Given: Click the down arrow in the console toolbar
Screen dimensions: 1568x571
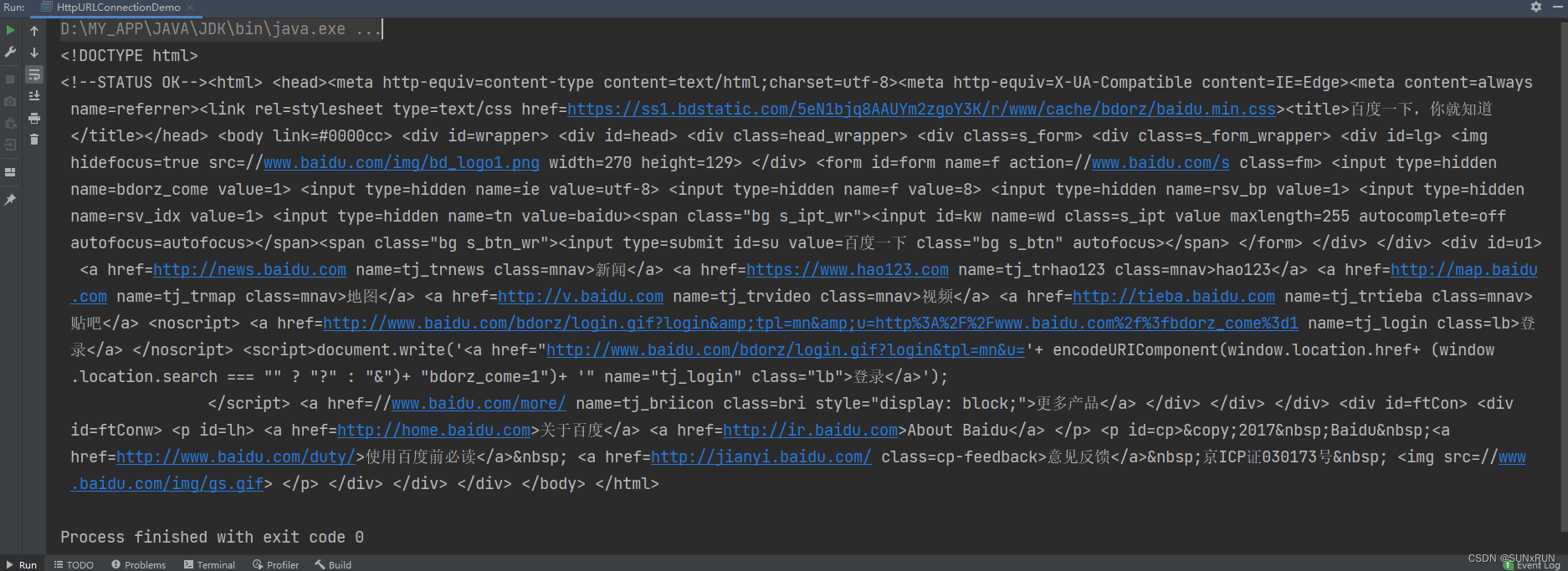Looking at the screenshot, I should point(34,52).
